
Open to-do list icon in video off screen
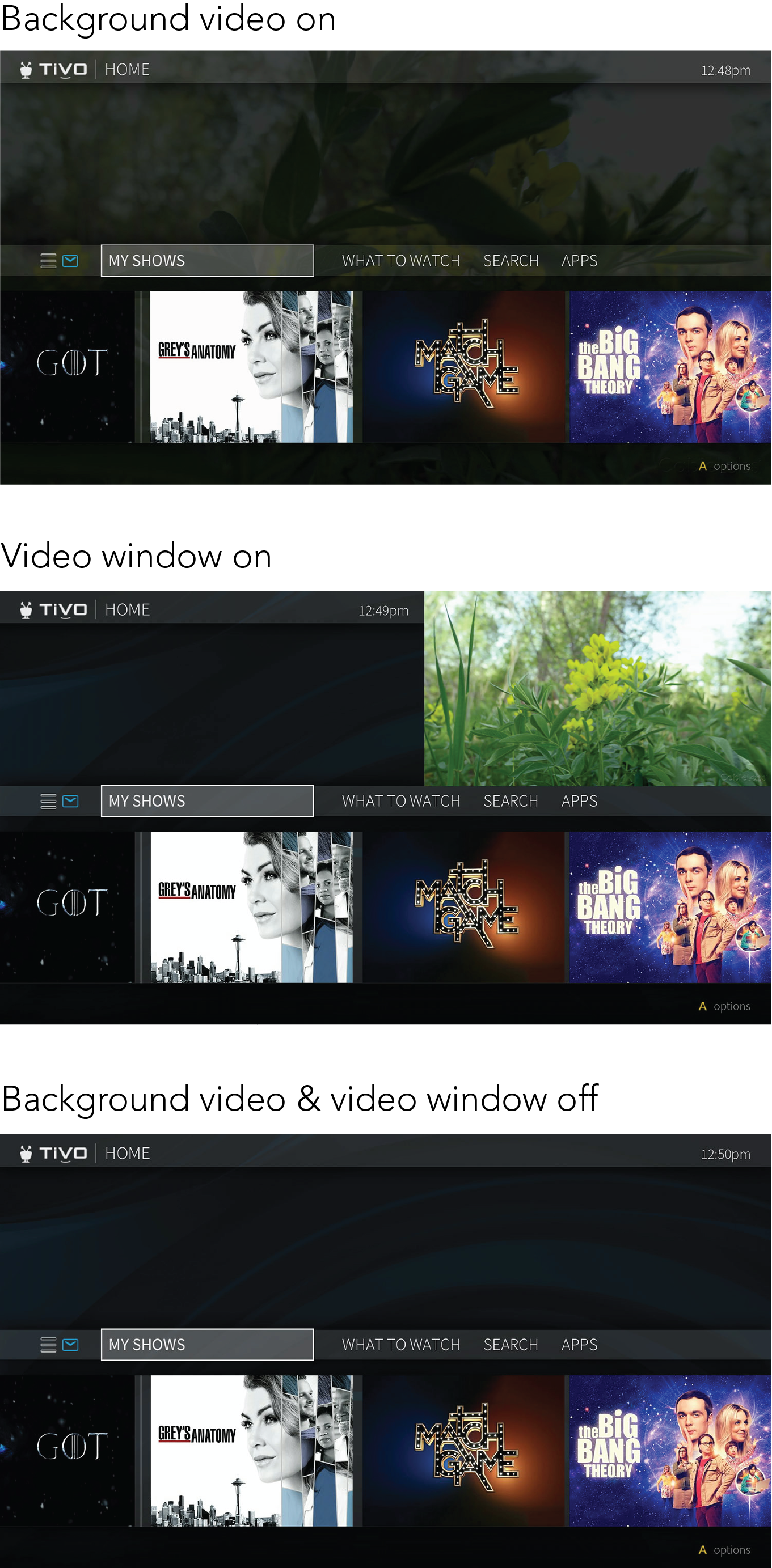[48, 1345]
